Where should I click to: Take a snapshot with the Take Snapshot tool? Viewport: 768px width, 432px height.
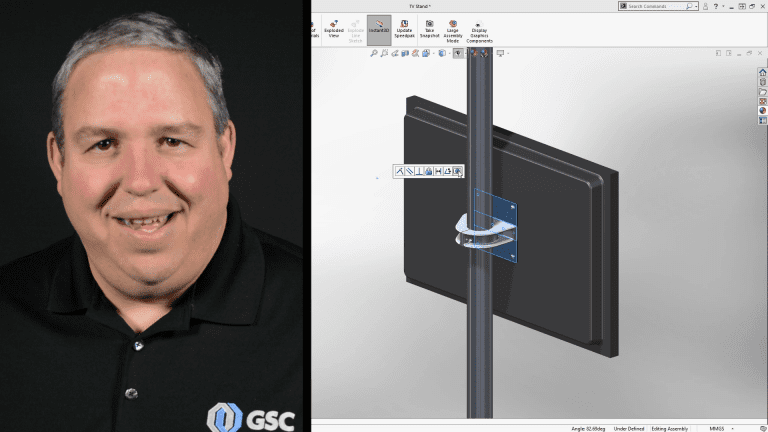pos(429,28)
